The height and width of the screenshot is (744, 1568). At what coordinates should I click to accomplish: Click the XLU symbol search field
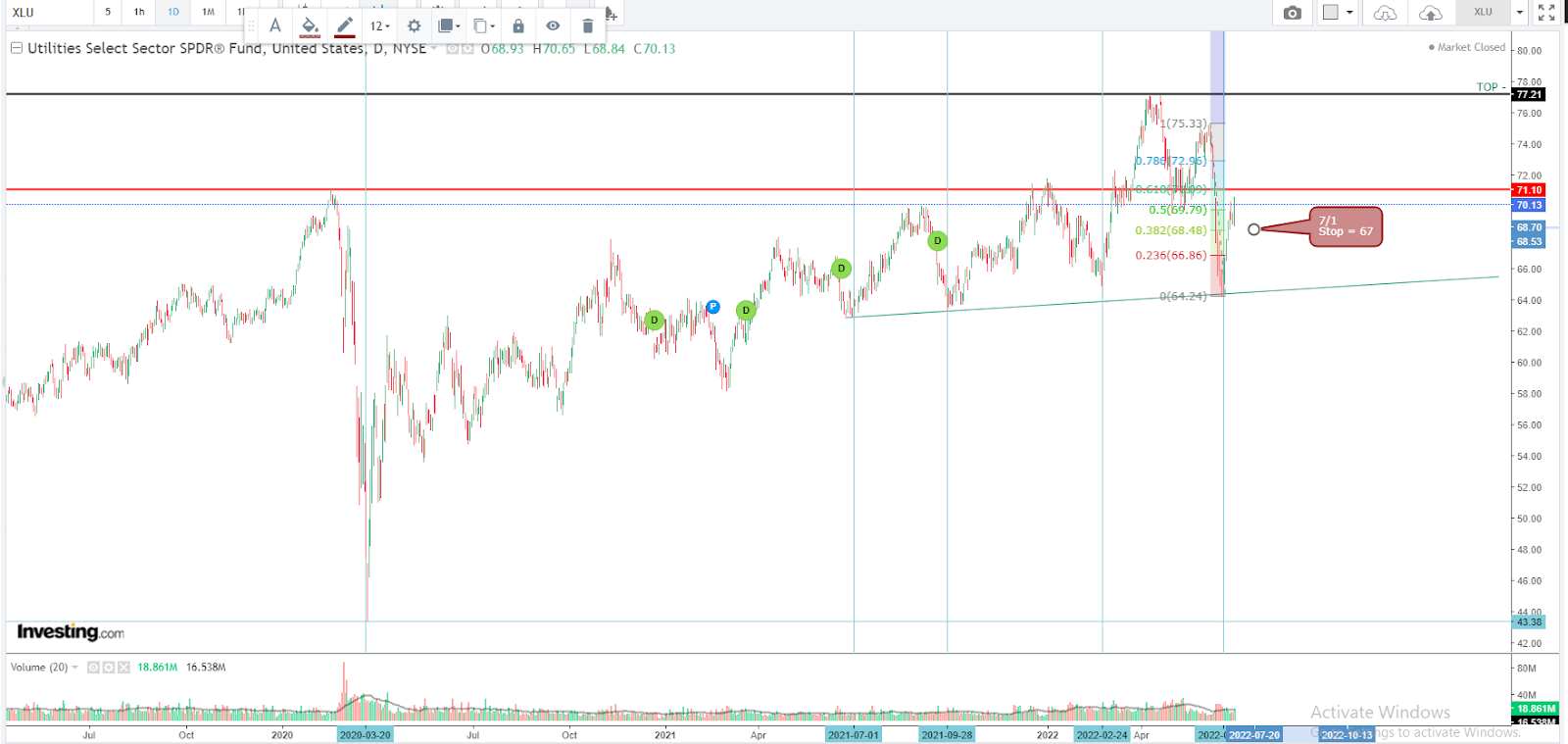tap(49, 13)
